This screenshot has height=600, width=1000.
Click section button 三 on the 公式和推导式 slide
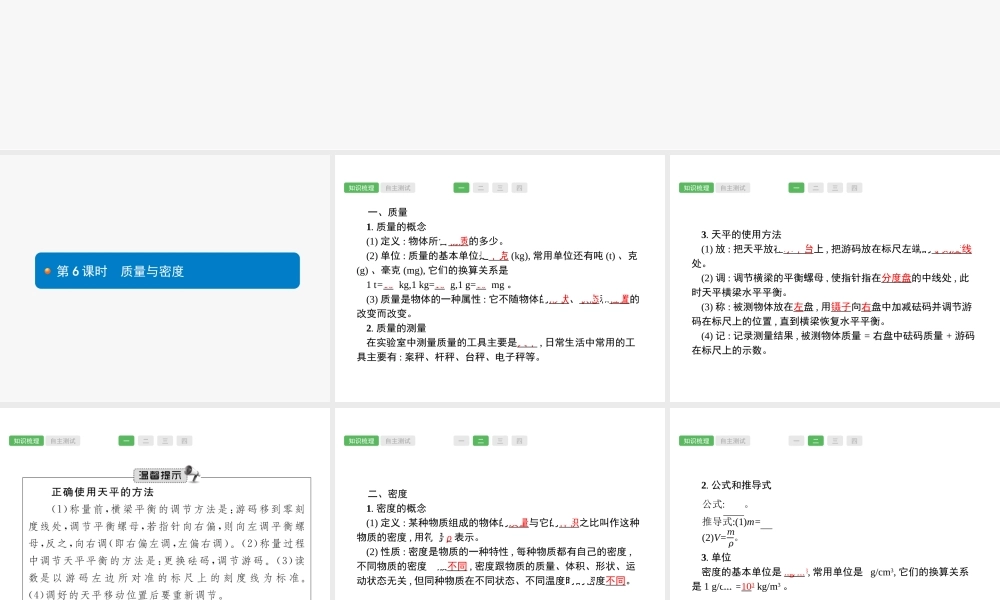[835, 440]
